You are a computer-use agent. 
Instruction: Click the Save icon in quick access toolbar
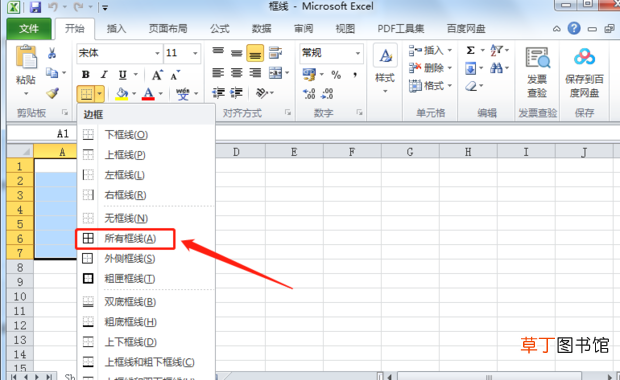pyautogui.click(x=36, y=7)
